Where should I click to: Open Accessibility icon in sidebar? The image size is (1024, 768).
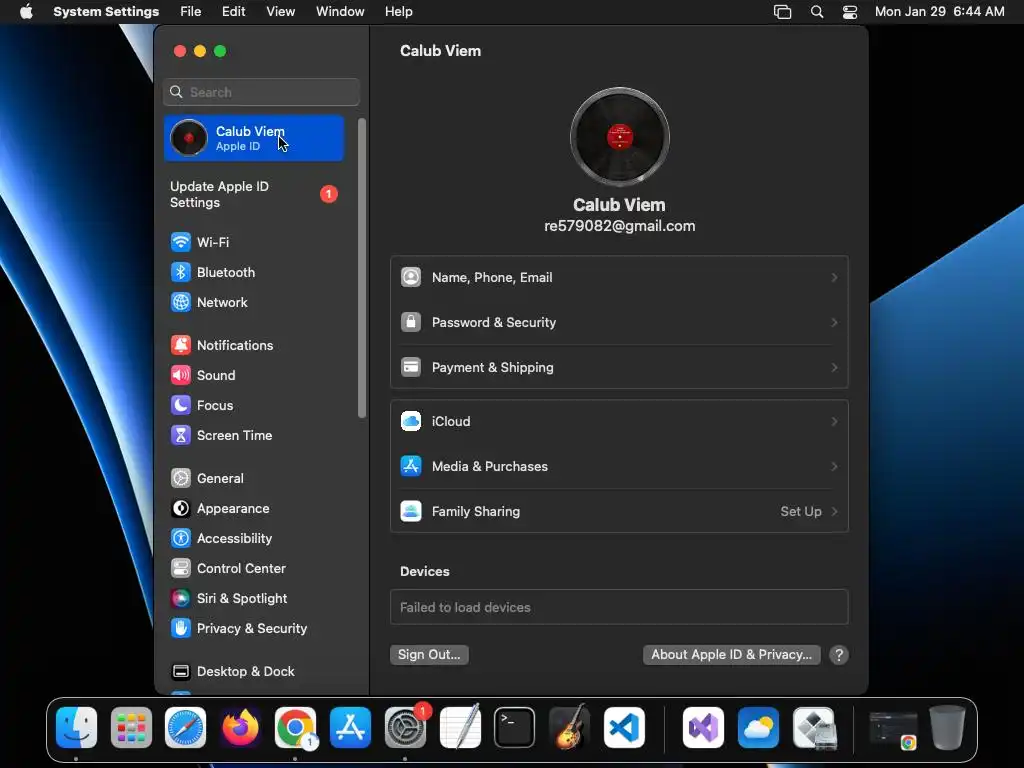click(181, 539)
